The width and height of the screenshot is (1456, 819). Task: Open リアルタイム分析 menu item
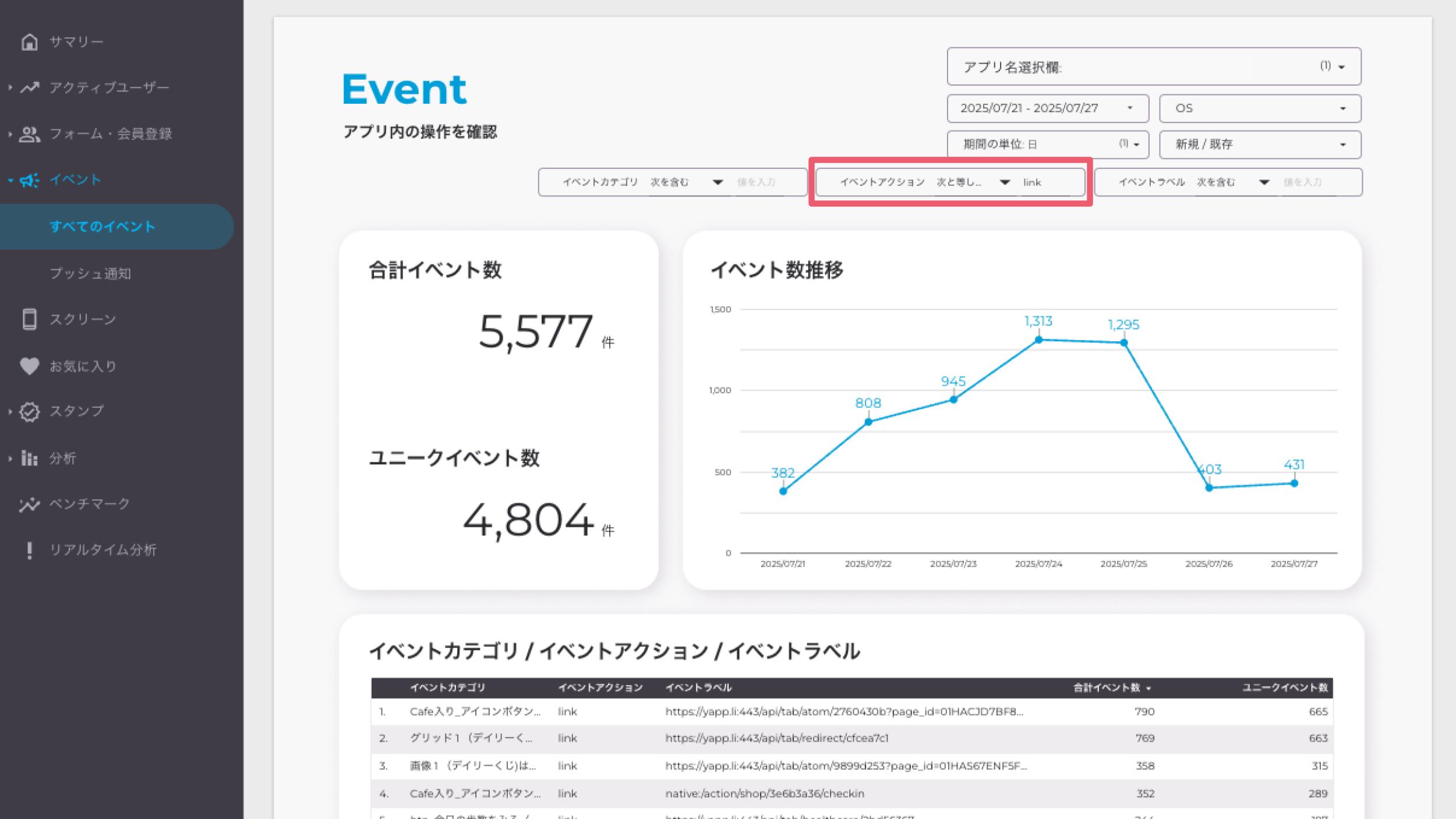(x=103, y=550)
